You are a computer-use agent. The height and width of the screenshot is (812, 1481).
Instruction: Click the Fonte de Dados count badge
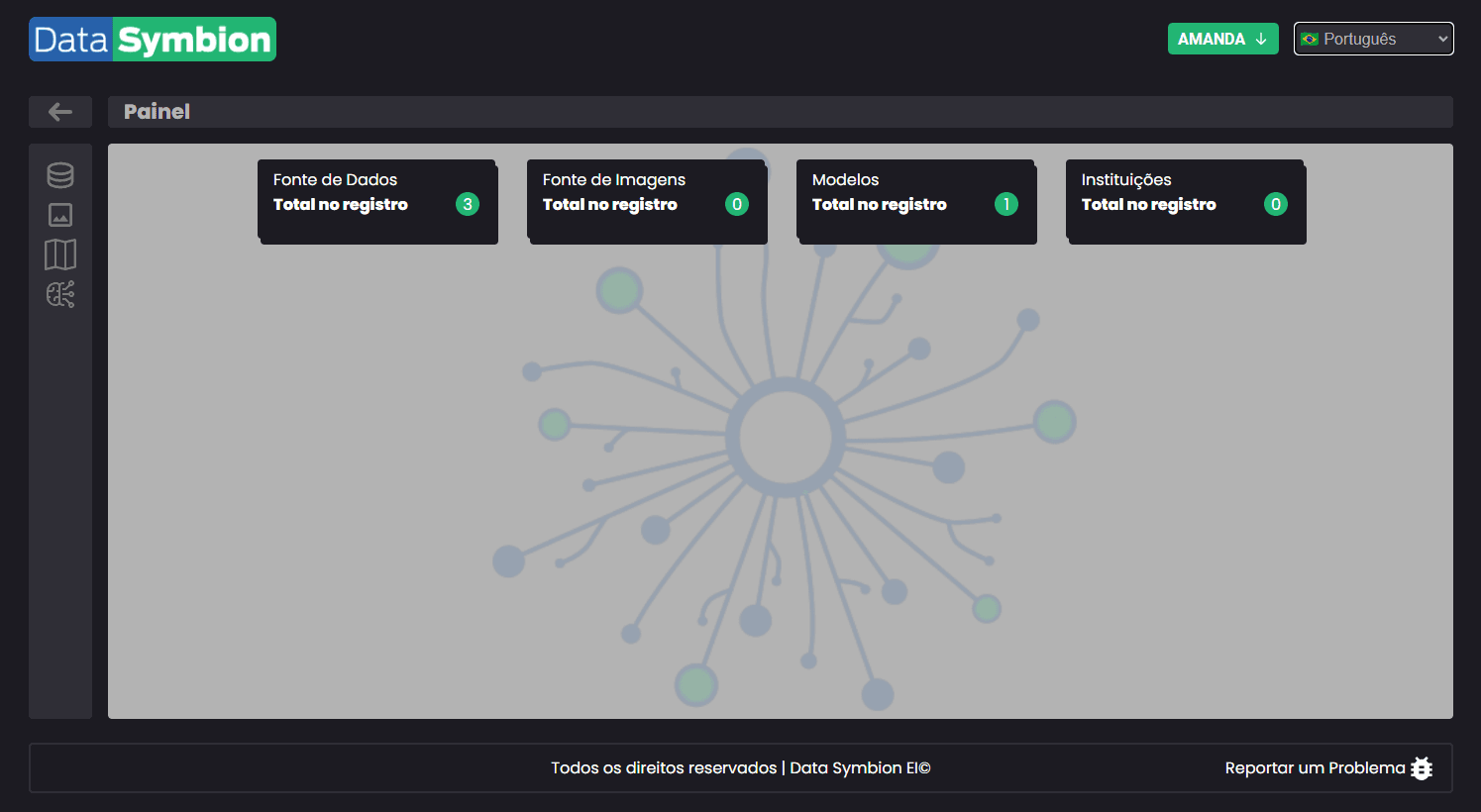pos(468,204)
